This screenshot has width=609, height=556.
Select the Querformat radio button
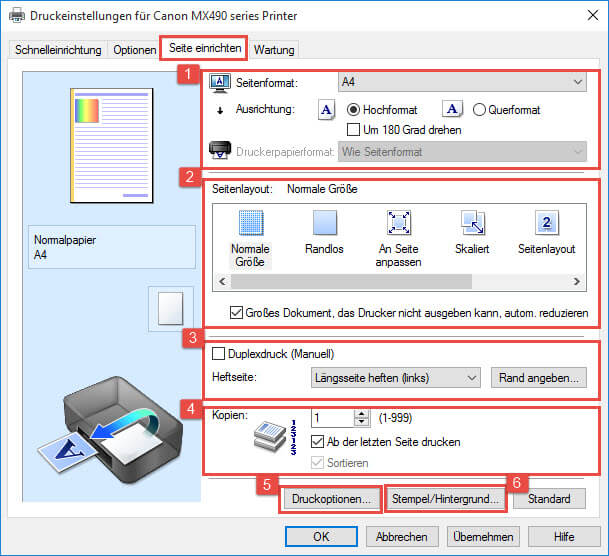coord(479,110)
